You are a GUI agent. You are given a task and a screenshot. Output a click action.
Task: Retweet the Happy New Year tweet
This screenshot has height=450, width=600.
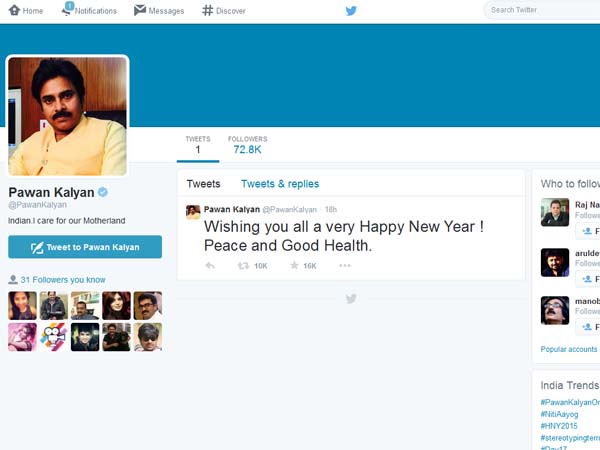pos(244,265)
